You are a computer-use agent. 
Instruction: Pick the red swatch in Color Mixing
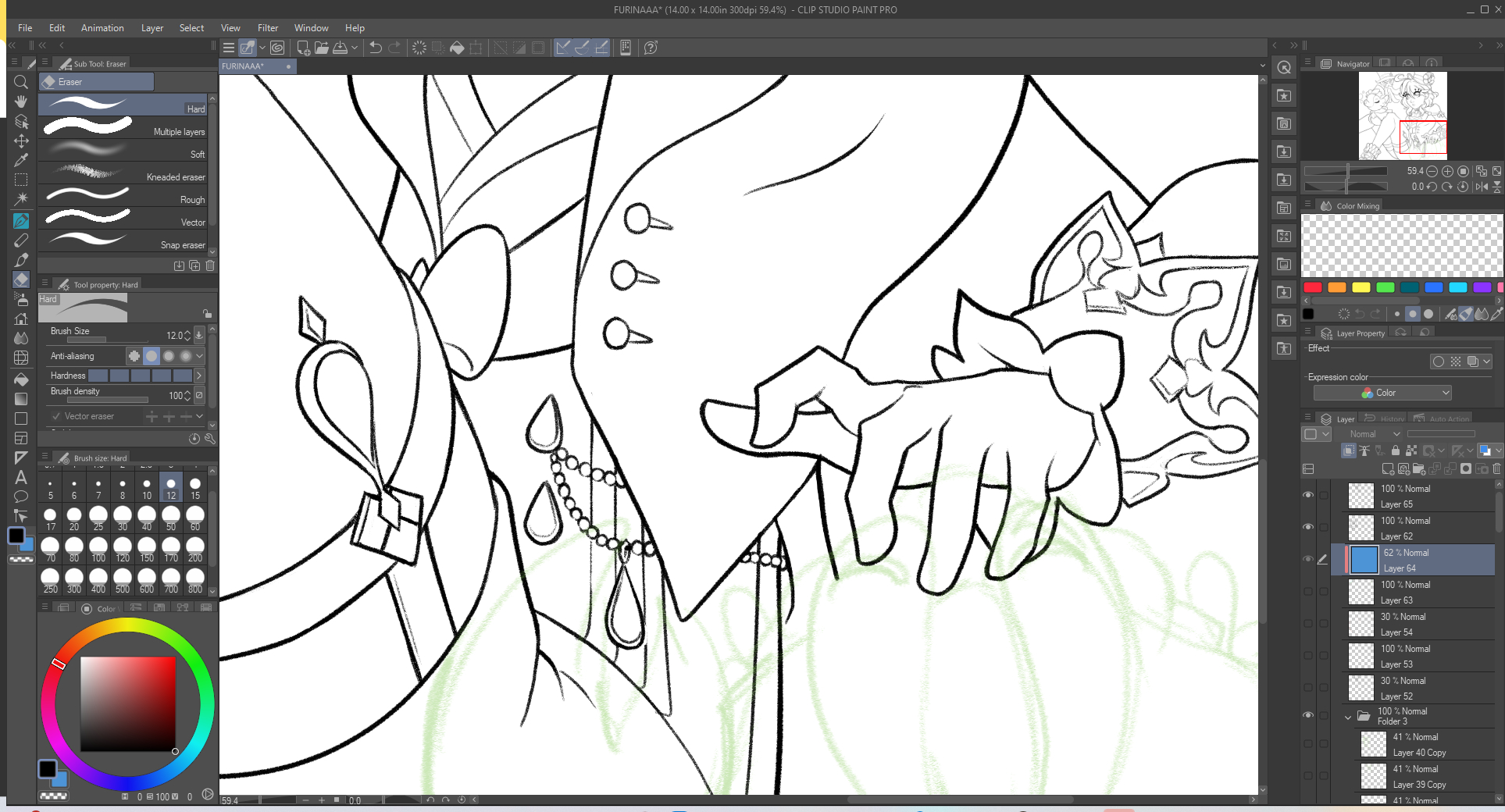(x=1313, y=287)
